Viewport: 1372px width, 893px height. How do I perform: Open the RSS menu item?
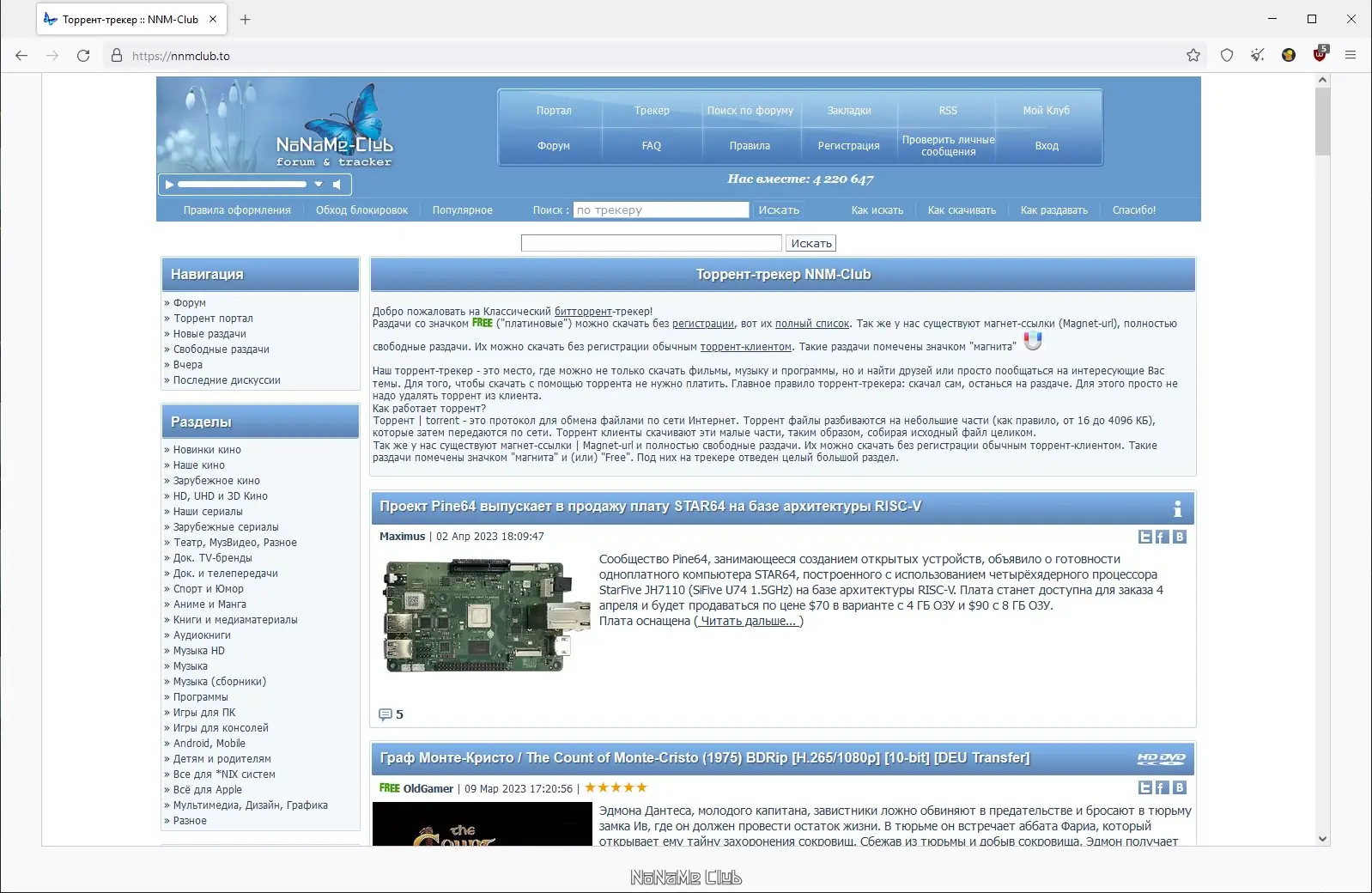[x=948, y=111]
